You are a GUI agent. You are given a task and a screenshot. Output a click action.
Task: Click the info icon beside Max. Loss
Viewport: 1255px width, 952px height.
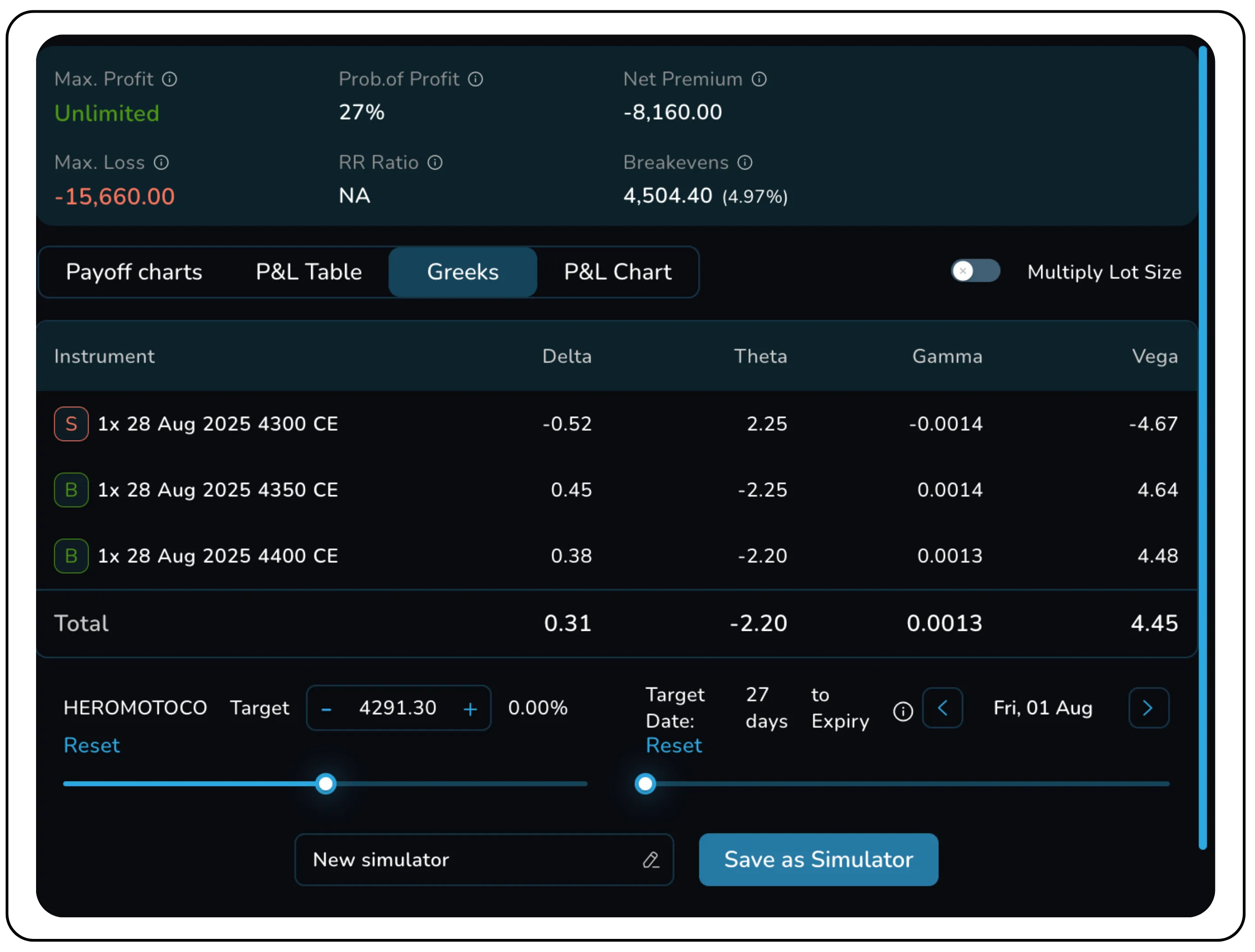coord(162,163)
